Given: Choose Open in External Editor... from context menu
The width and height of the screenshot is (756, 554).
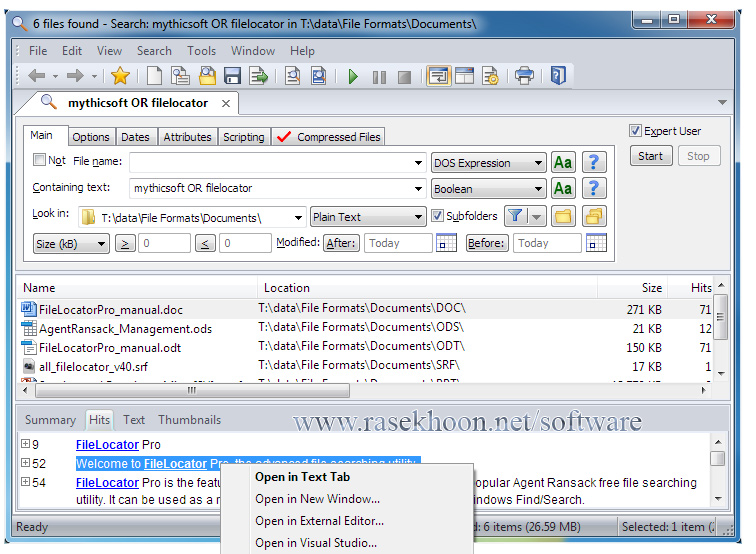Looking at the screenshot, I should point(319,521).
